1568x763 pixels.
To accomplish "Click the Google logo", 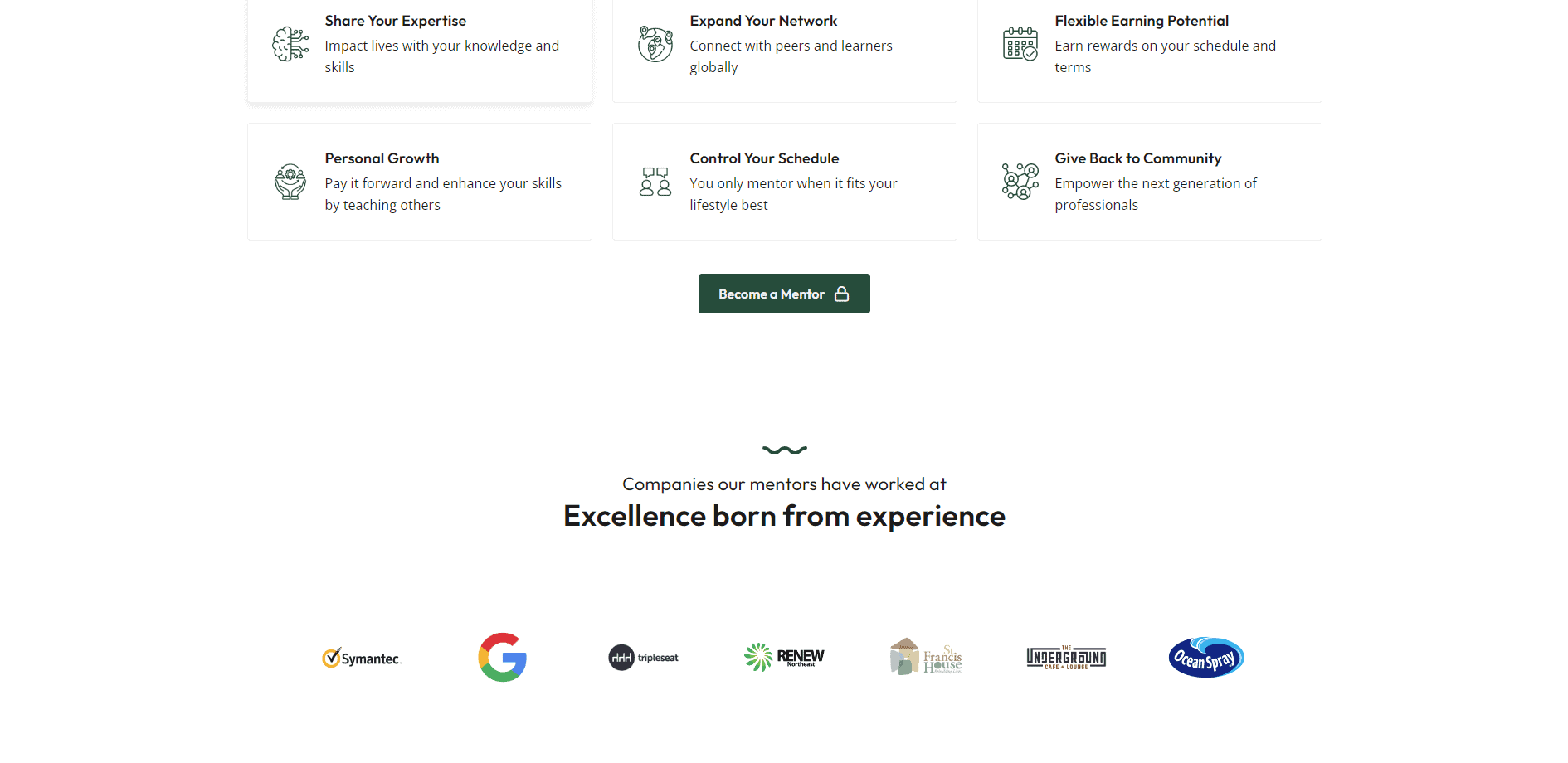I will click(x=503, y=658).
